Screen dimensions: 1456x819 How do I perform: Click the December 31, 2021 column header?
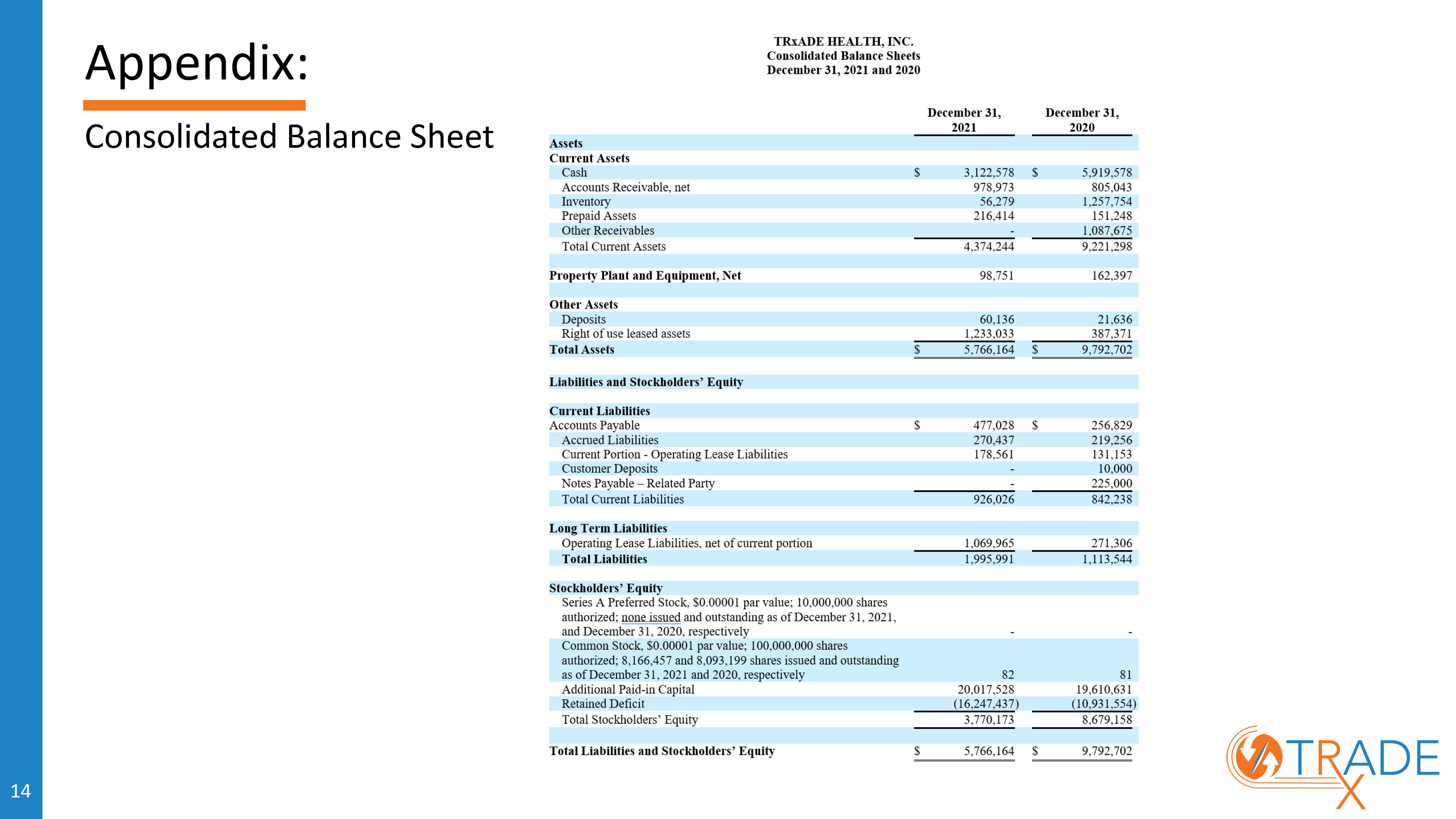coord(964,120)
